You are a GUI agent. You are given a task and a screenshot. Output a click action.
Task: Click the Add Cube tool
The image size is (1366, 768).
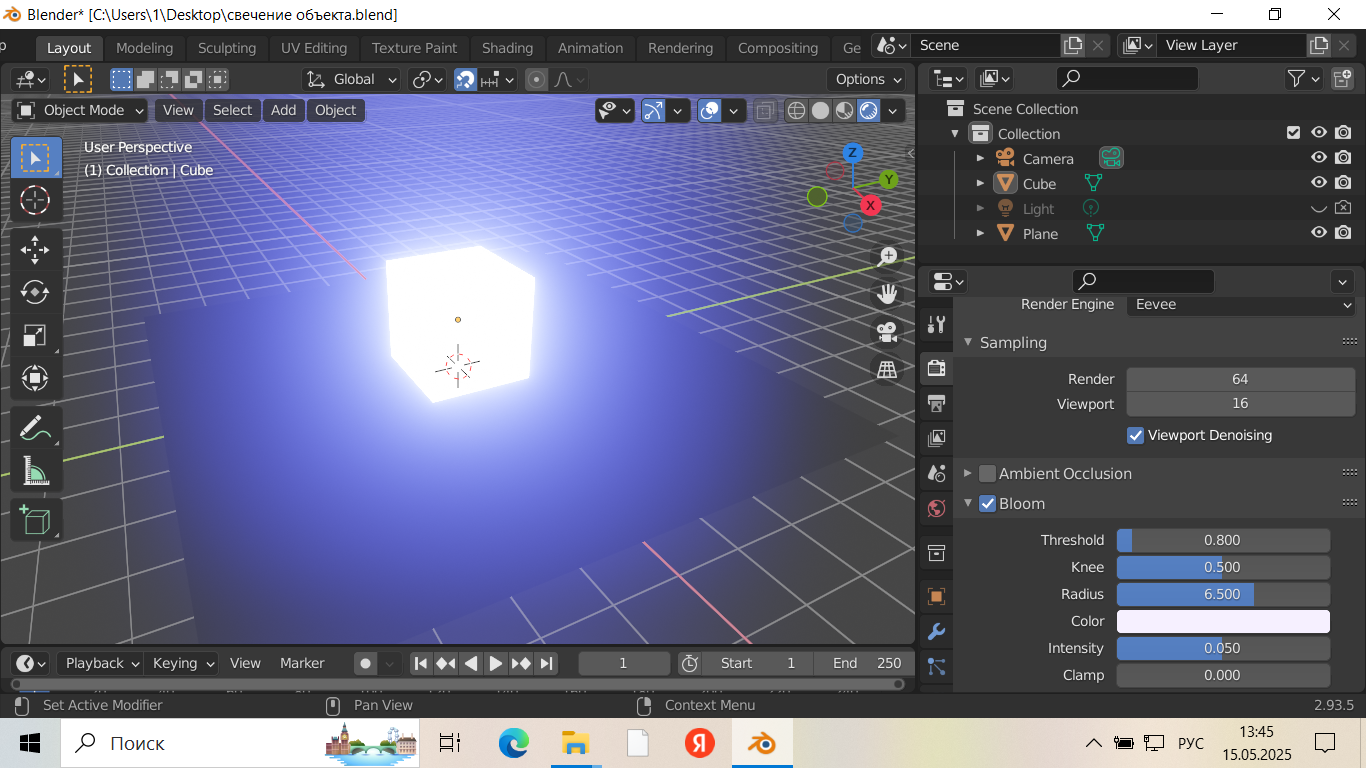click(35, 520)
